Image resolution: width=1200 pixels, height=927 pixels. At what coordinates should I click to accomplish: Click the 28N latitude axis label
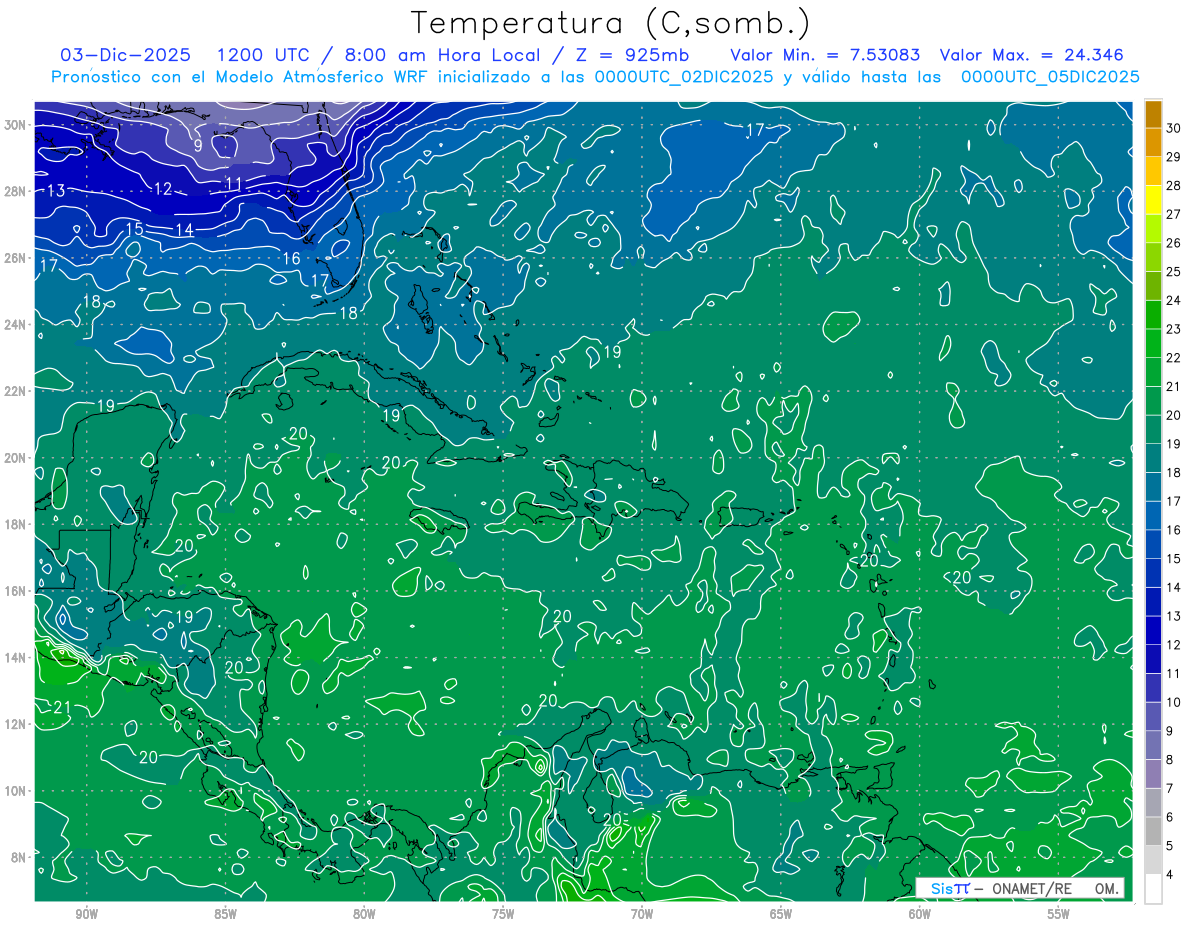[15, 191]
